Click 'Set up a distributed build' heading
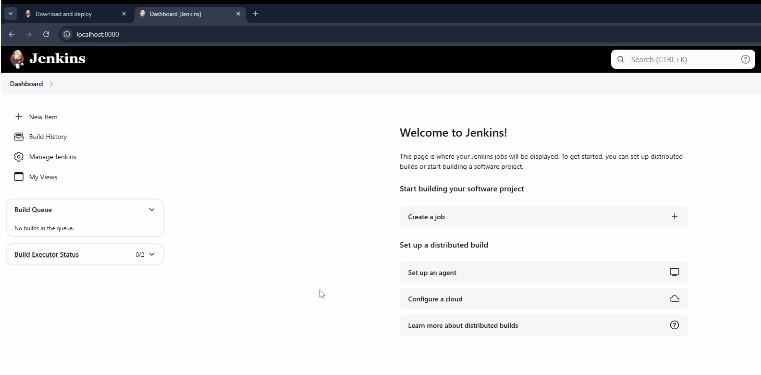The height and width of the screenshot is (375, 761). coord(444,245)
